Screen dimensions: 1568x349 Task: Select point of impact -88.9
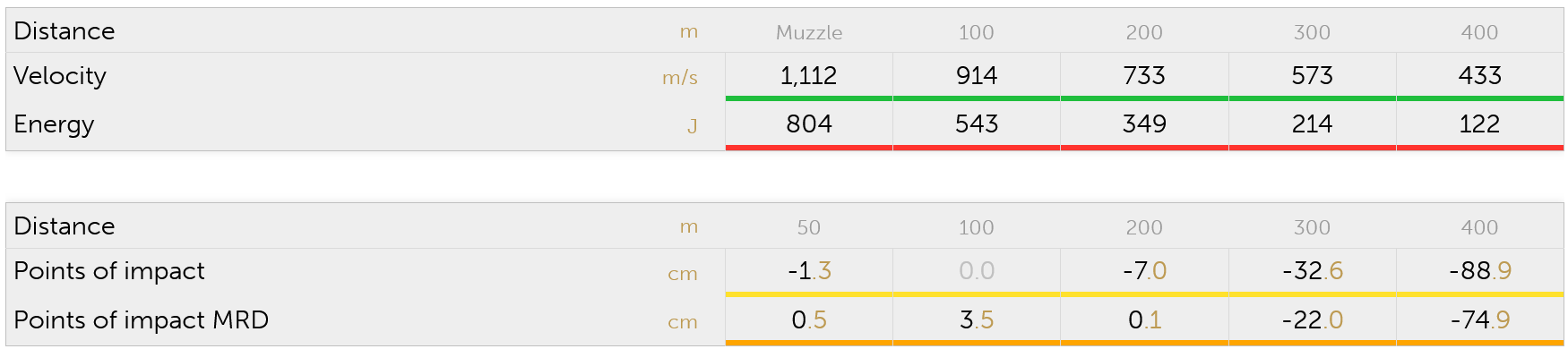pos(1479,271)
